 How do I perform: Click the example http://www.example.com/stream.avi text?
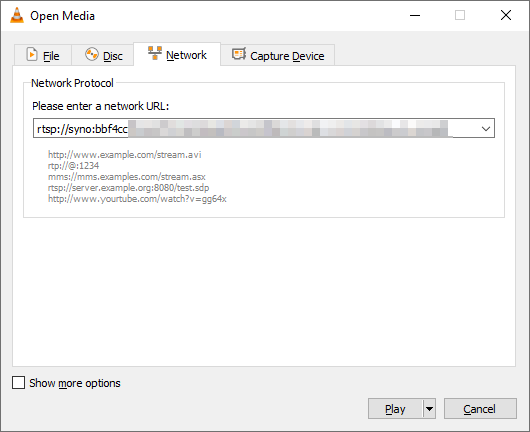pos(124,155)
